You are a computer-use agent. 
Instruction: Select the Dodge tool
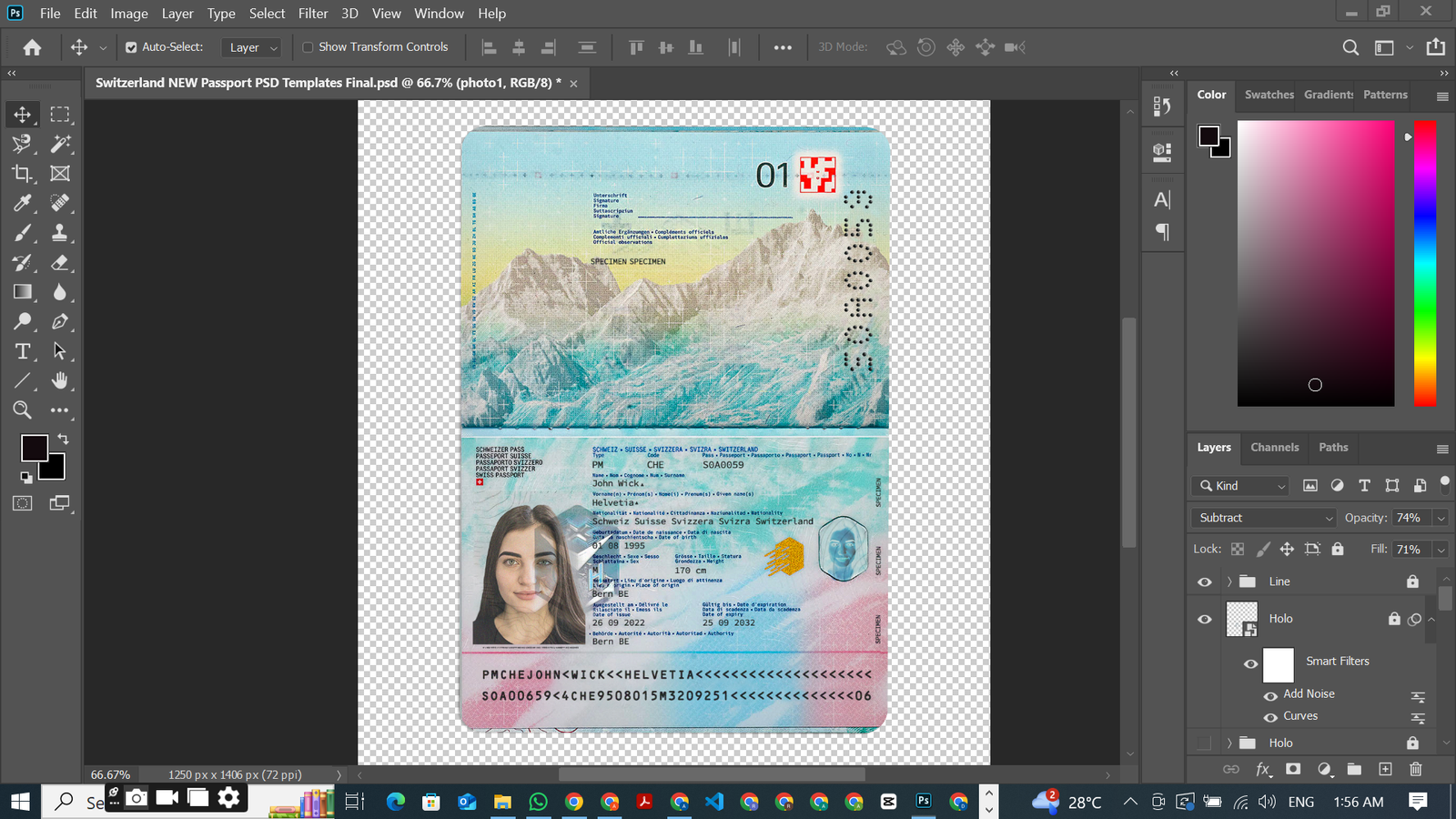point(22,321)
